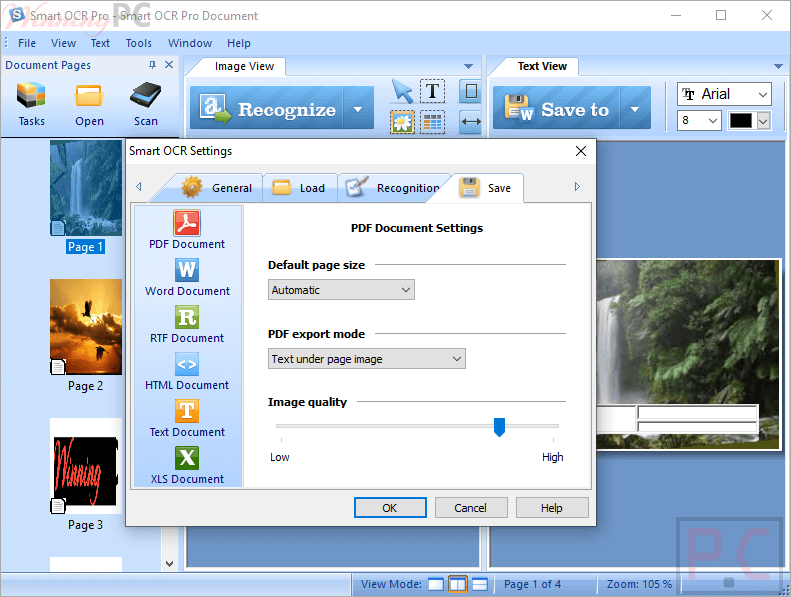Screen dimensions: 791x597
Task: Expand the Recognize button dropdown arrow
Action: (358, 109)
